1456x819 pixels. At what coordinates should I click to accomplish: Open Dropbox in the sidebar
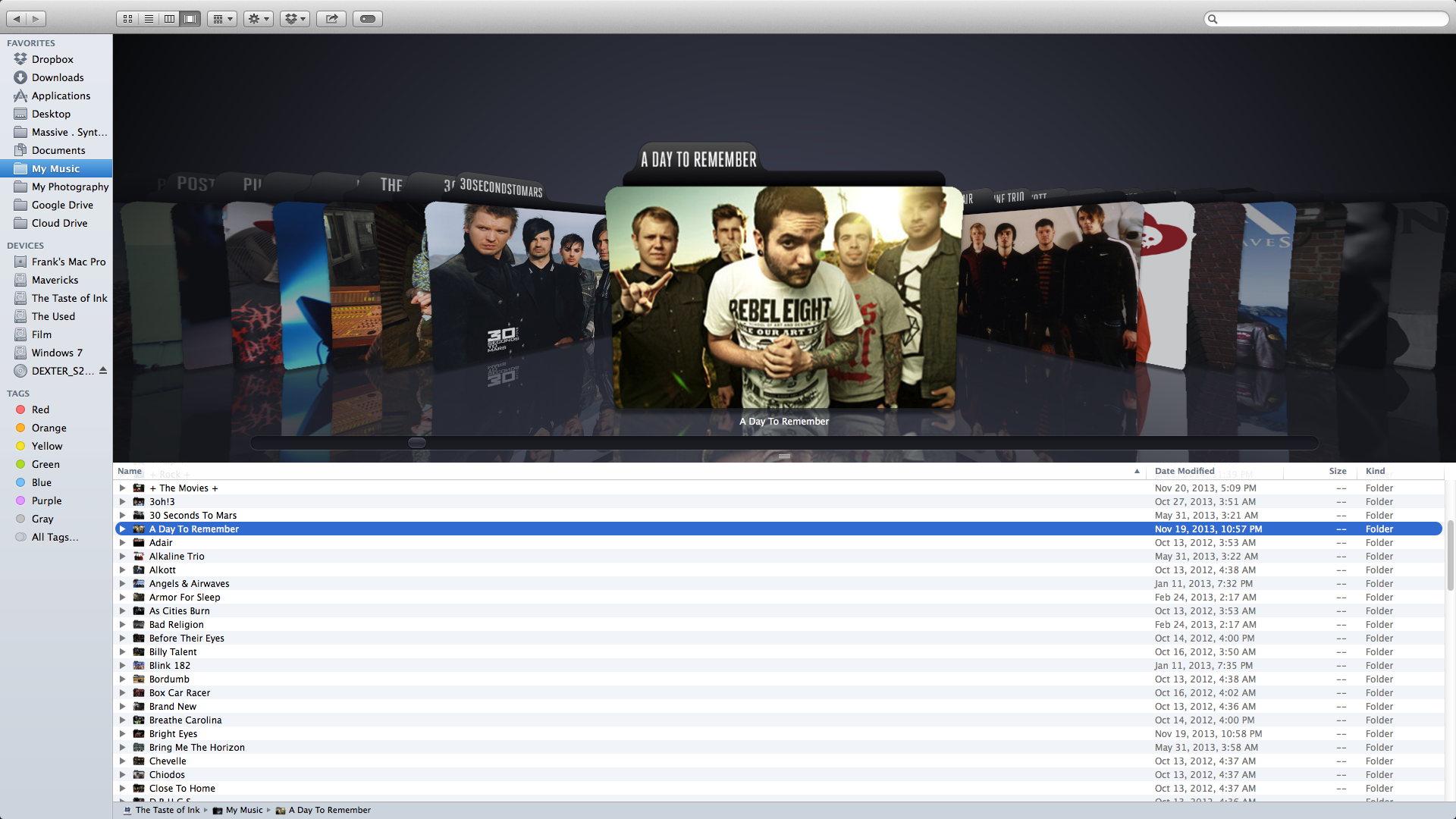52,59
